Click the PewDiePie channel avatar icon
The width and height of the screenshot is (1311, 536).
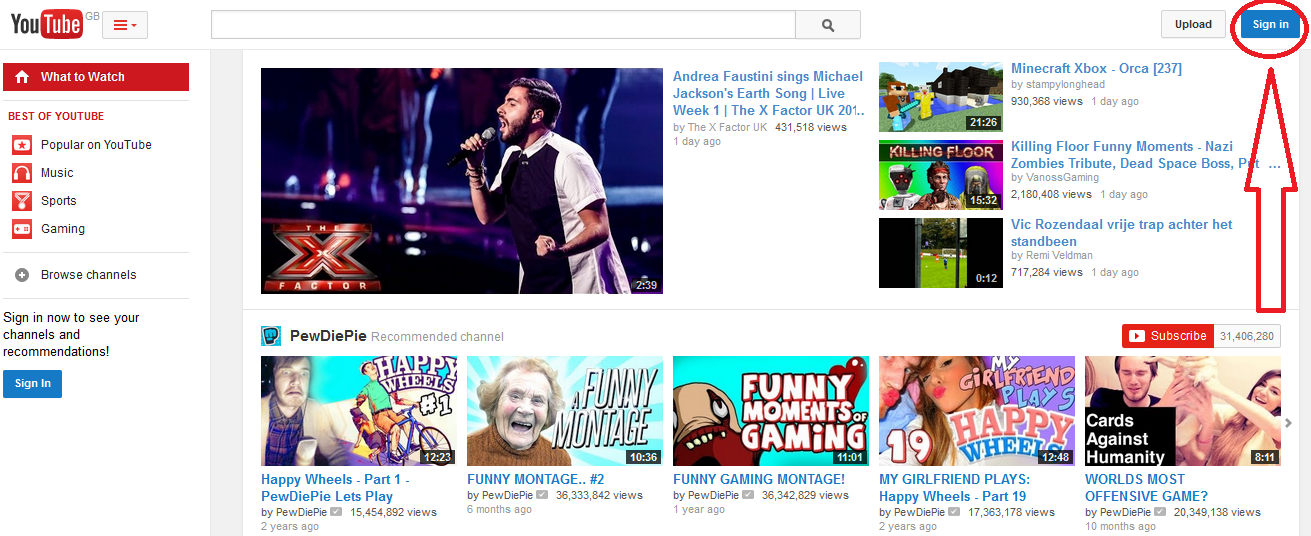point(271,336)
